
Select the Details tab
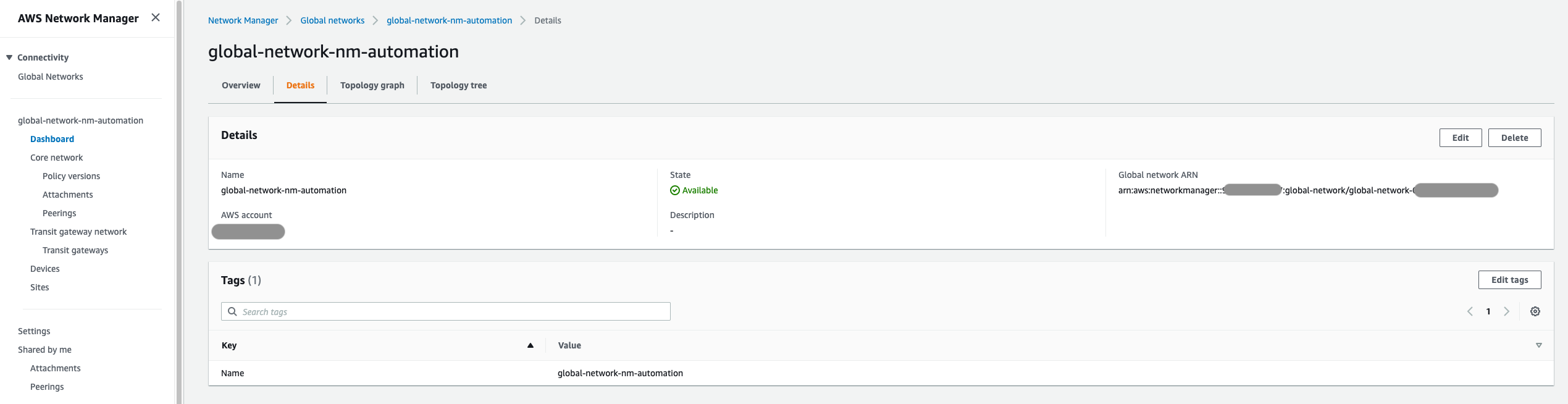click(300, 85)
